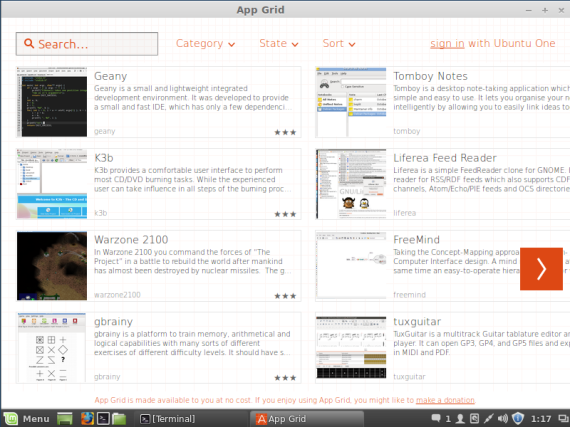Viewport: 570px width, 427px height.
Task: Focus the Search... input field
Action: pos(87,44)
